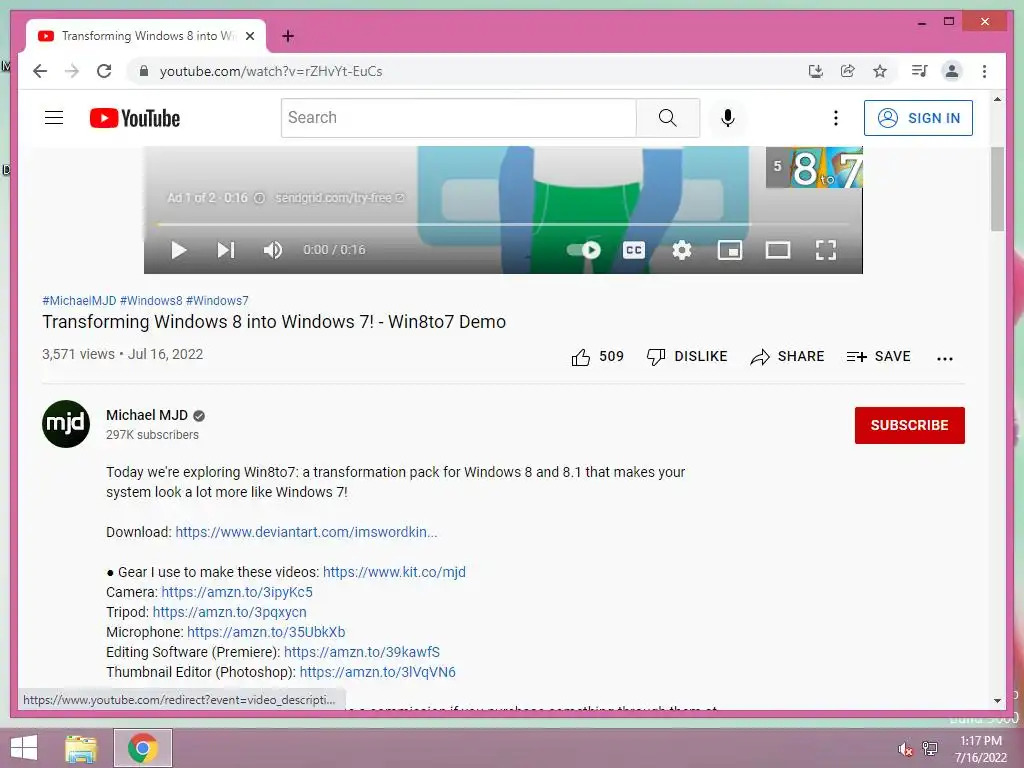This screenshot has height=768, width=1024.
Task: Go back with Chrome back arrow
Action: pyautogui.click(x=40, y=71)
